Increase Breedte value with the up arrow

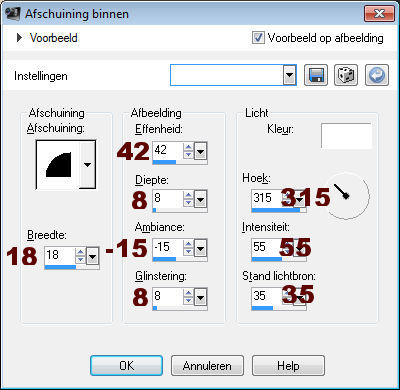(80, 252)
